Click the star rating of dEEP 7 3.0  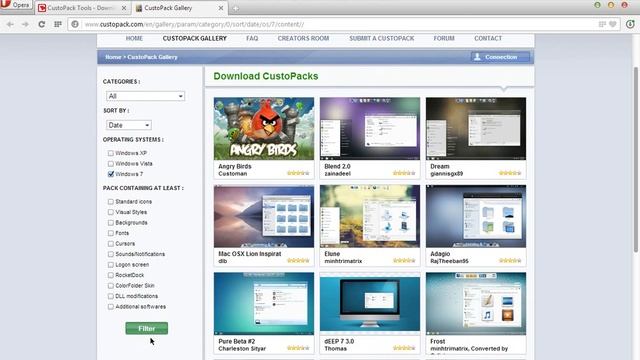point(404,348)
